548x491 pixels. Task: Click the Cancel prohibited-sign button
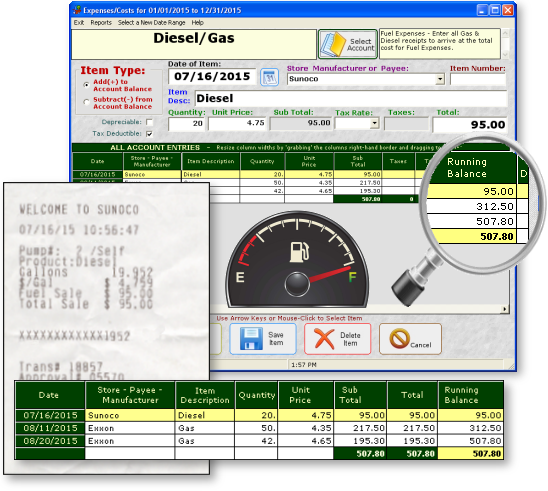pyautogui.click(x=410, y=339)
